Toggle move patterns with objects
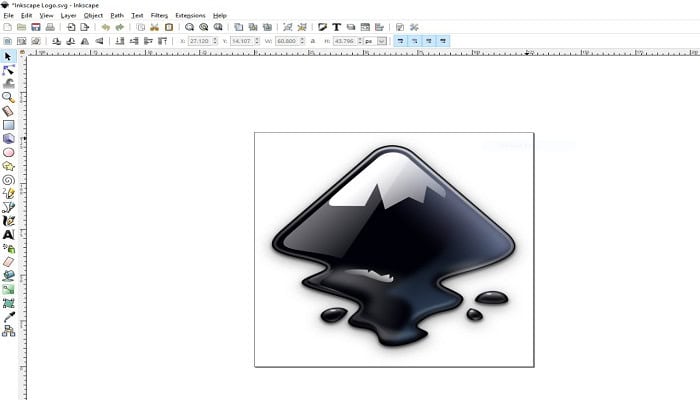Image resolution: width=700 pixels, height=400 pixels. tap(443, 41)
